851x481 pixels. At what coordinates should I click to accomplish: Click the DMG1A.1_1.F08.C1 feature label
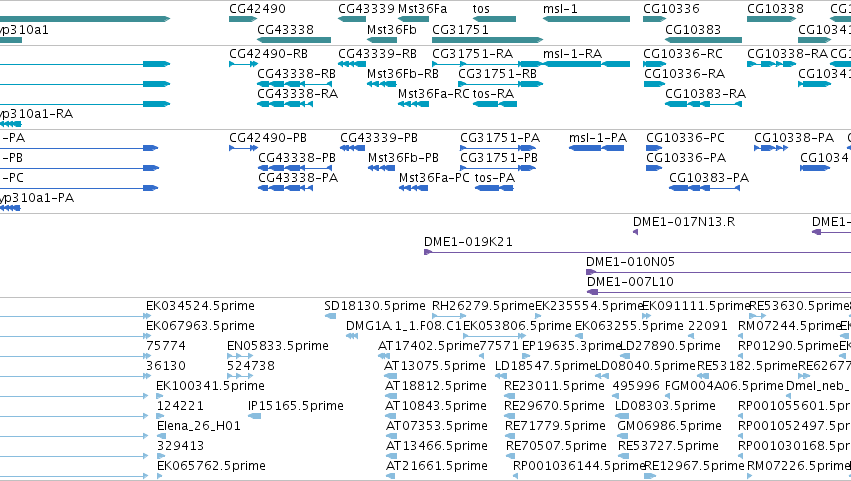(x=404, y=326)
